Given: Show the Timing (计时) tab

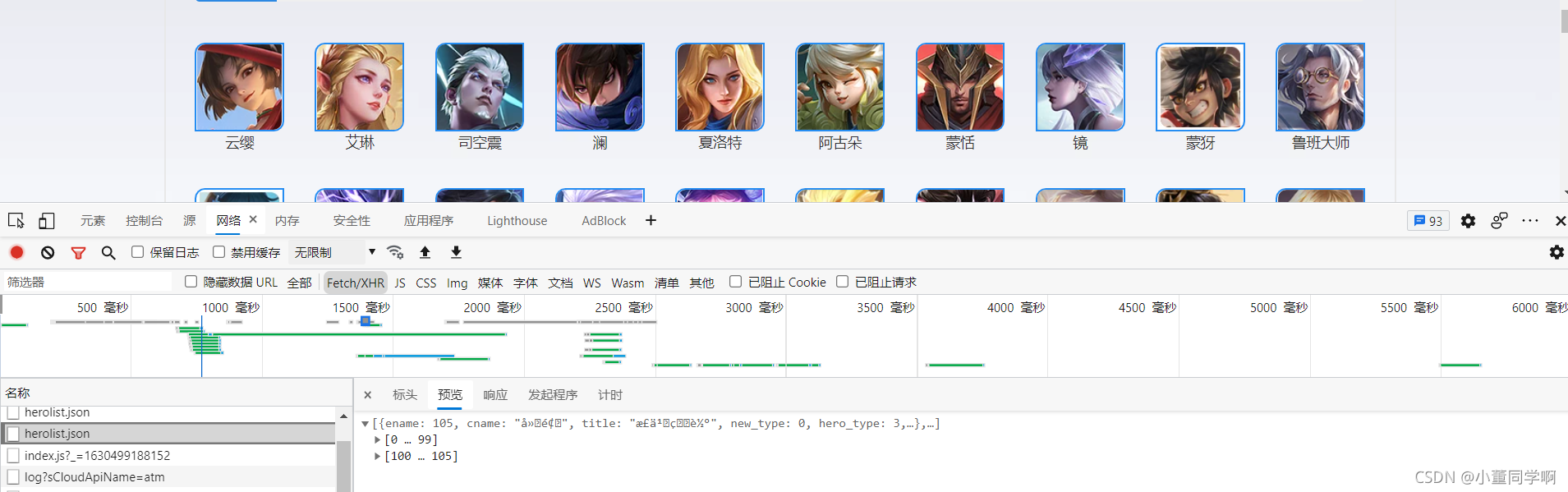Looking at the screenshot, I should point(610,395).
